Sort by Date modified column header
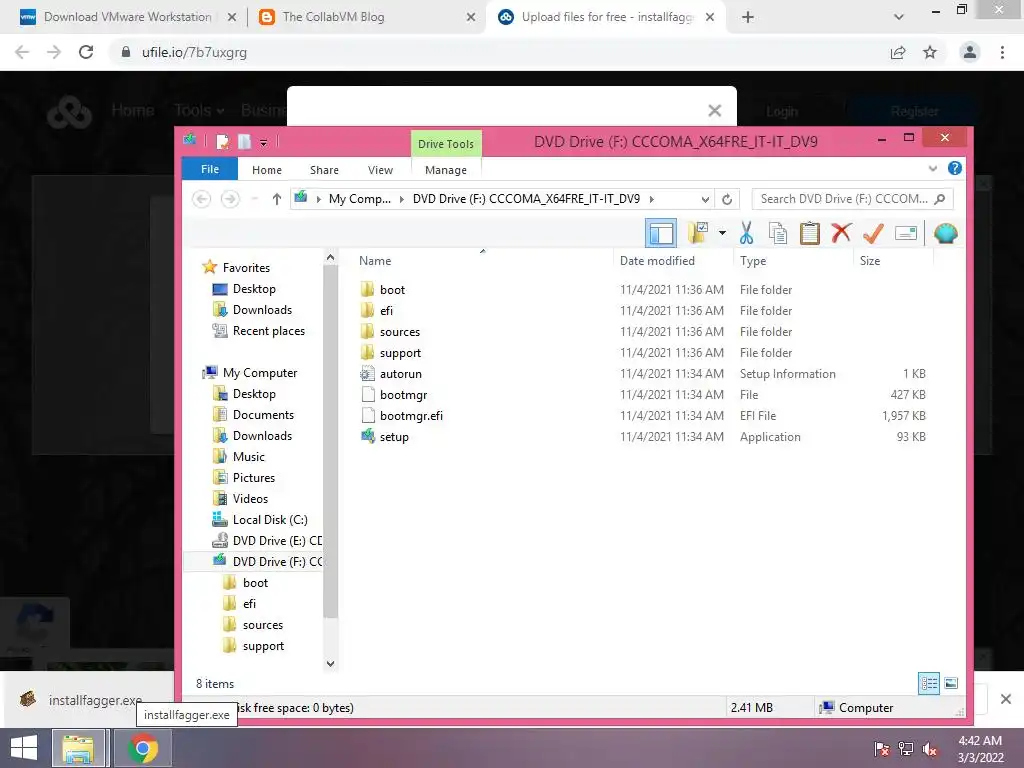This screenshot has width=1024, height=768. point(657,261)
